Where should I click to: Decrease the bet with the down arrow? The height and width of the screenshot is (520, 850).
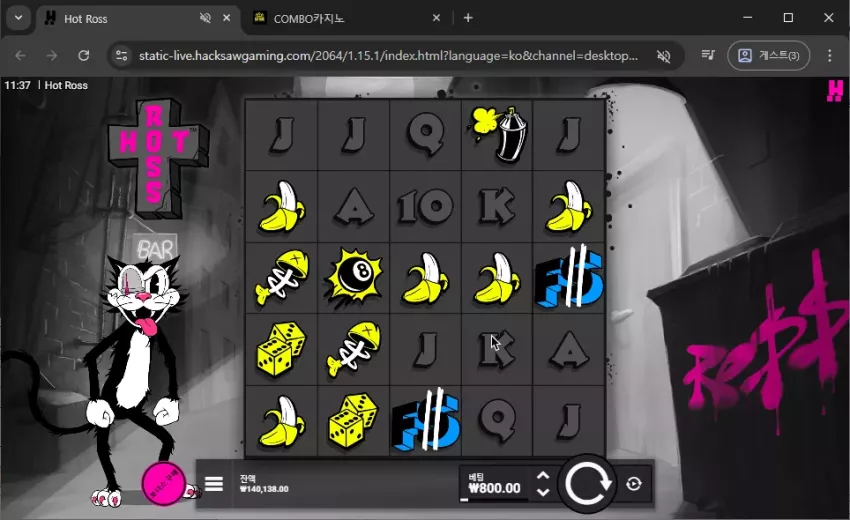[543, 491]
